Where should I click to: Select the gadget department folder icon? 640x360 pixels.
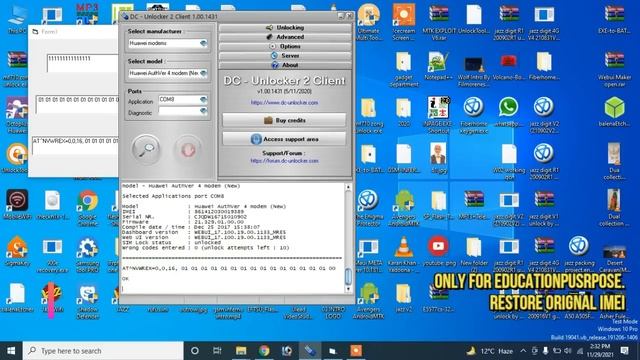tap(404, 69)
